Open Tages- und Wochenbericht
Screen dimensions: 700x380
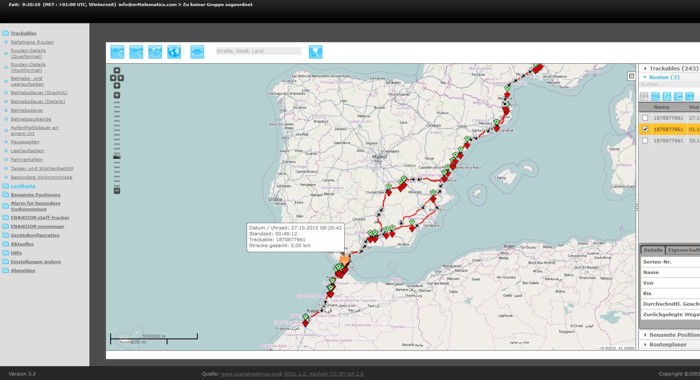pyautogui.click(x=42, y=168)
